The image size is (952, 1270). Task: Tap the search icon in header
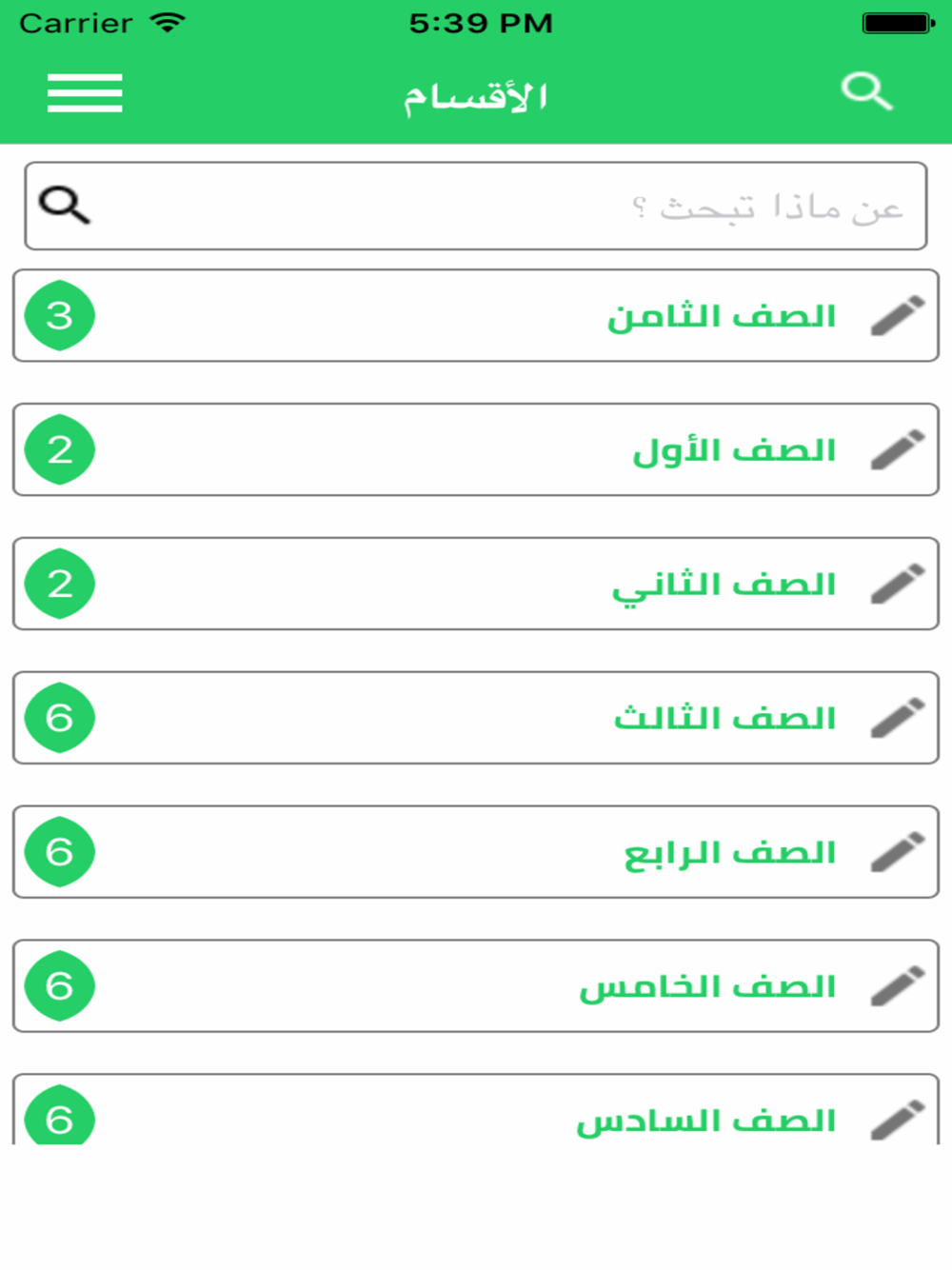866,91
